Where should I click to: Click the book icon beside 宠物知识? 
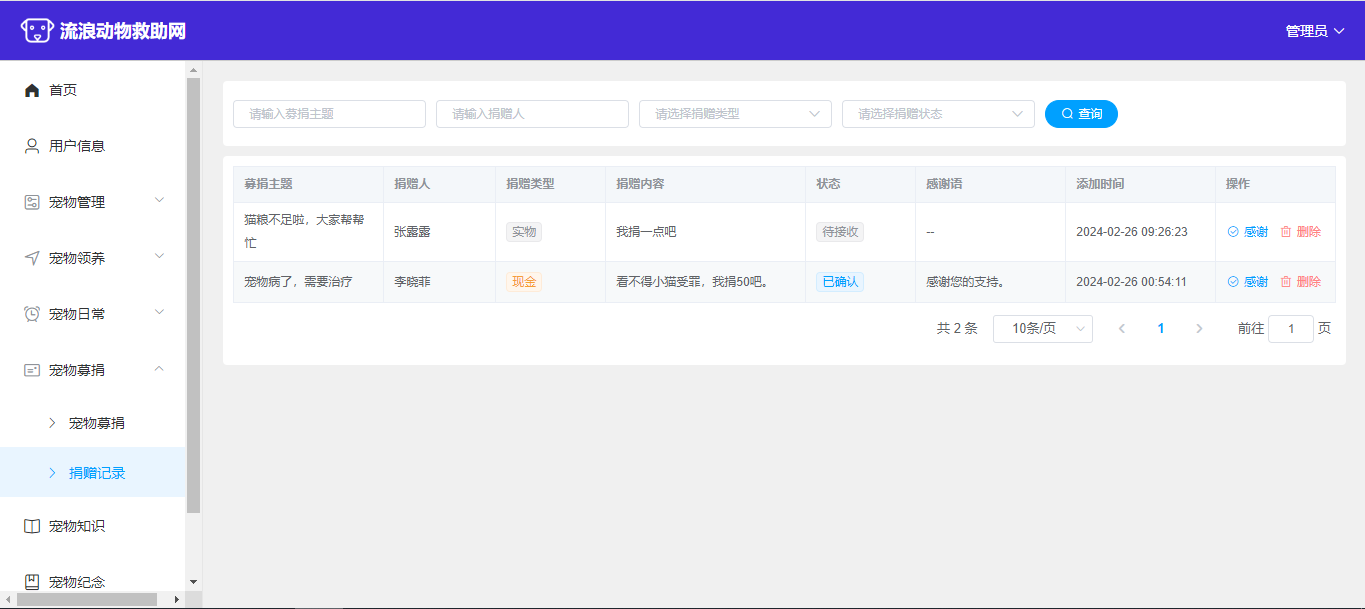pos(32,526)
